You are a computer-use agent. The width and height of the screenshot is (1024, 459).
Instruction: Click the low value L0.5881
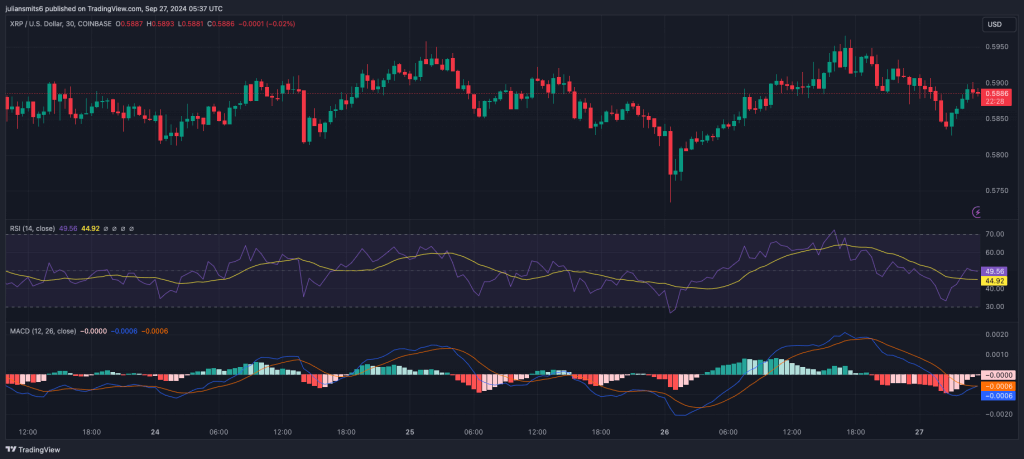coord(189,24)
